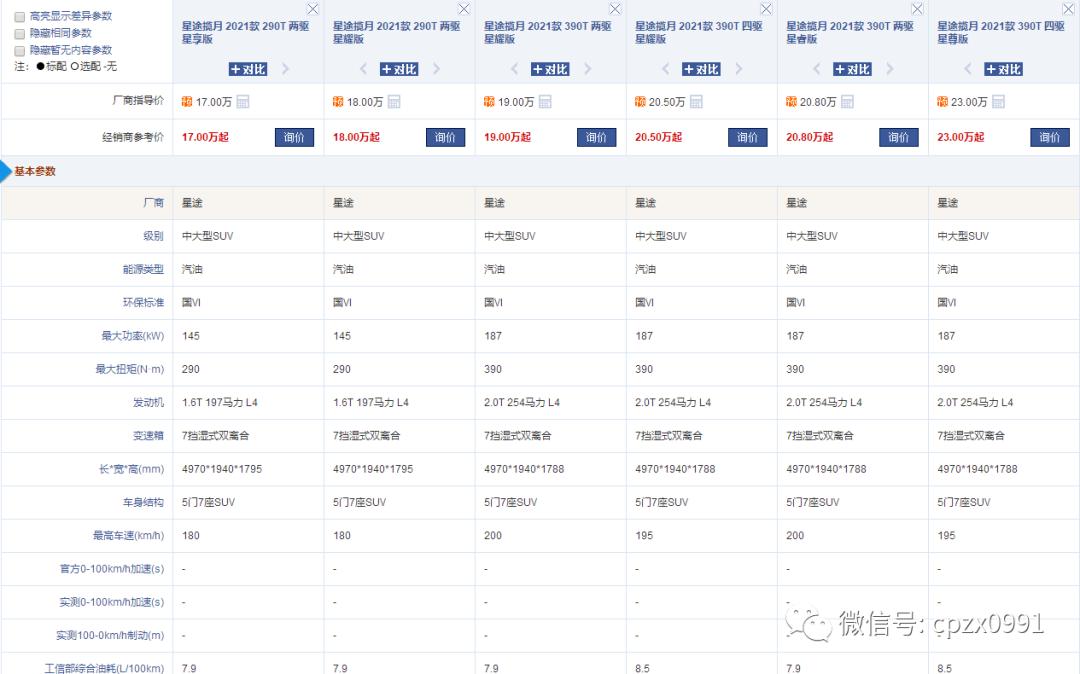
Task: Check the 隐藏暂无内容参数 option
Action: click(x=20, y=50)
